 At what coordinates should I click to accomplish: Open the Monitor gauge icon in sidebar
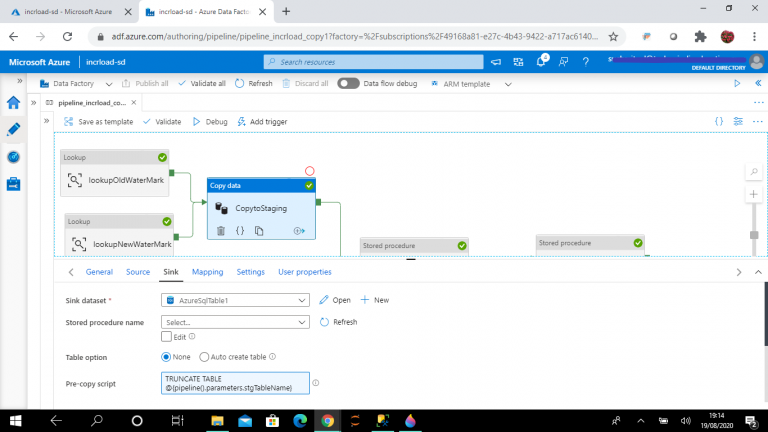click(13, 157)
